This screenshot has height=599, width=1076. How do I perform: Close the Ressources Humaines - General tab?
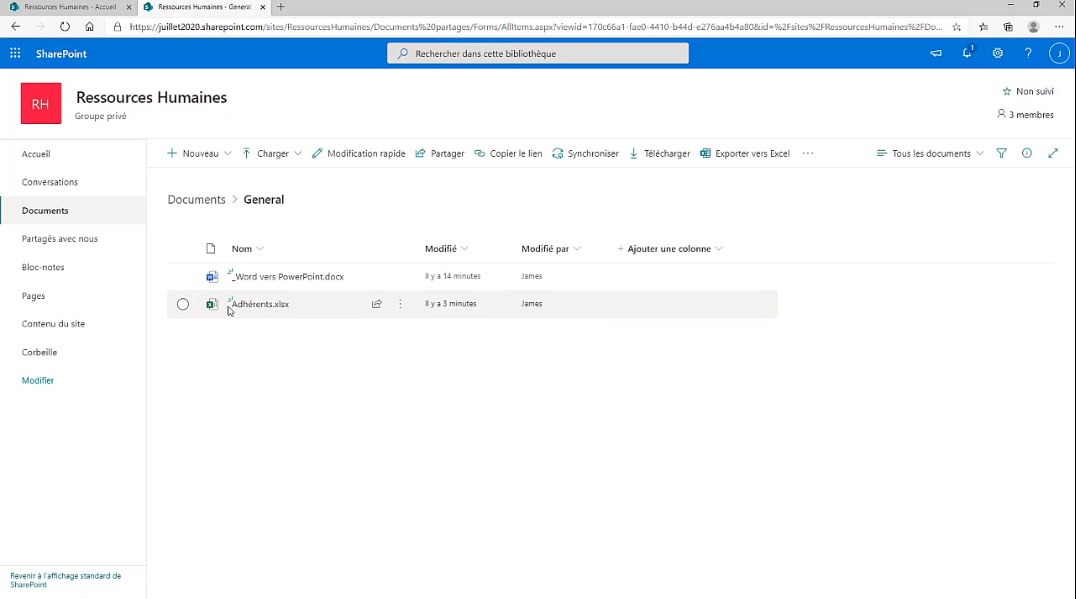click(x=263, y=7)
